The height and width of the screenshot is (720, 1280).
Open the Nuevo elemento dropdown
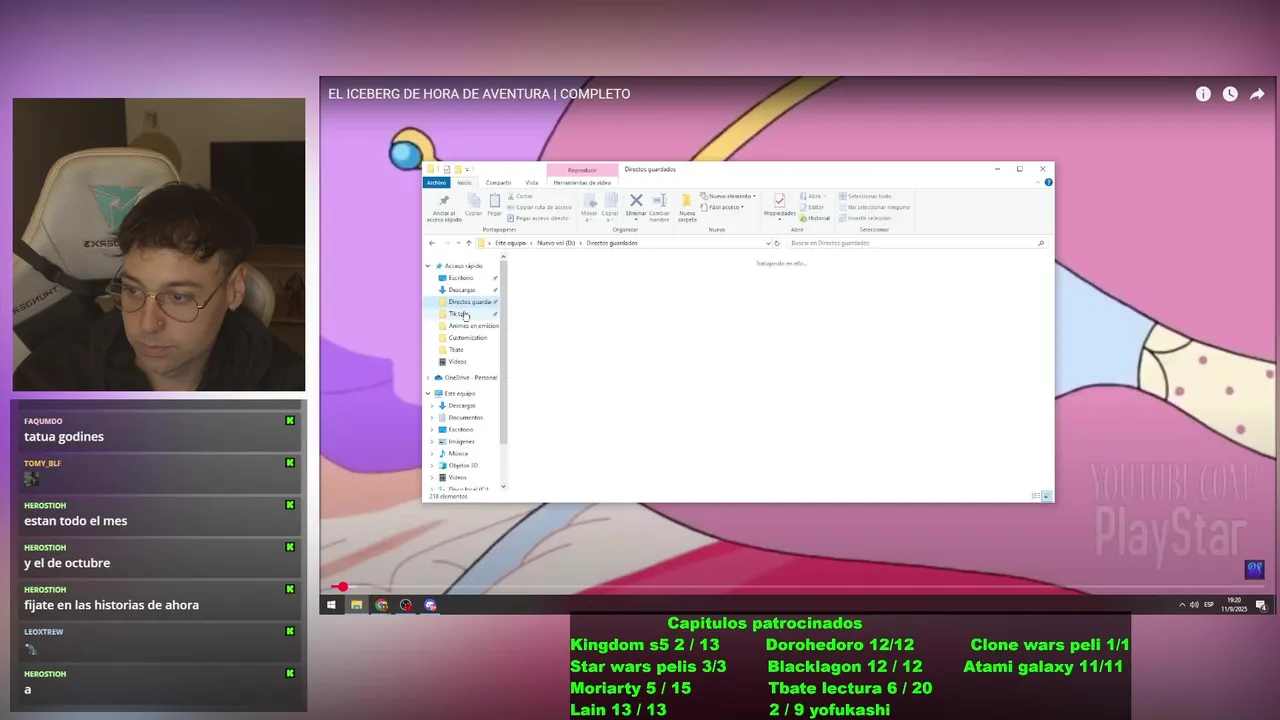point(729,196)
